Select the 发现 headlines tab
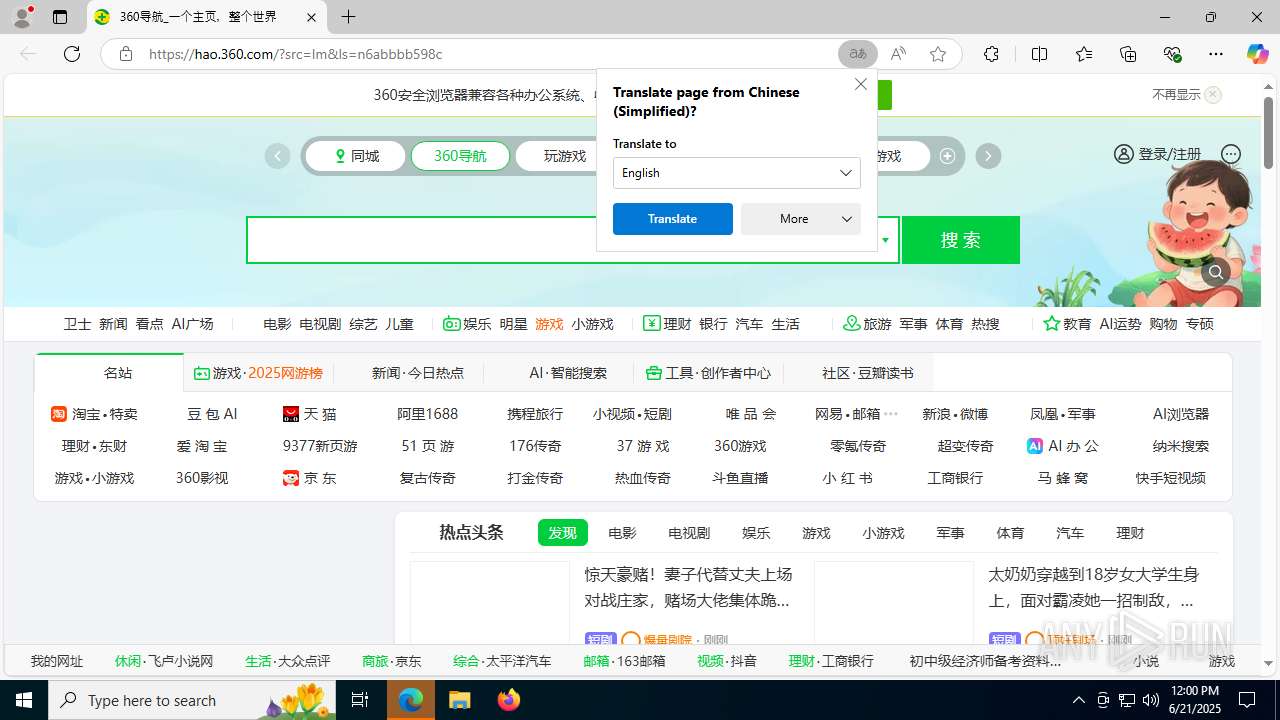1280x720 pixels. [x=563, y=533]
